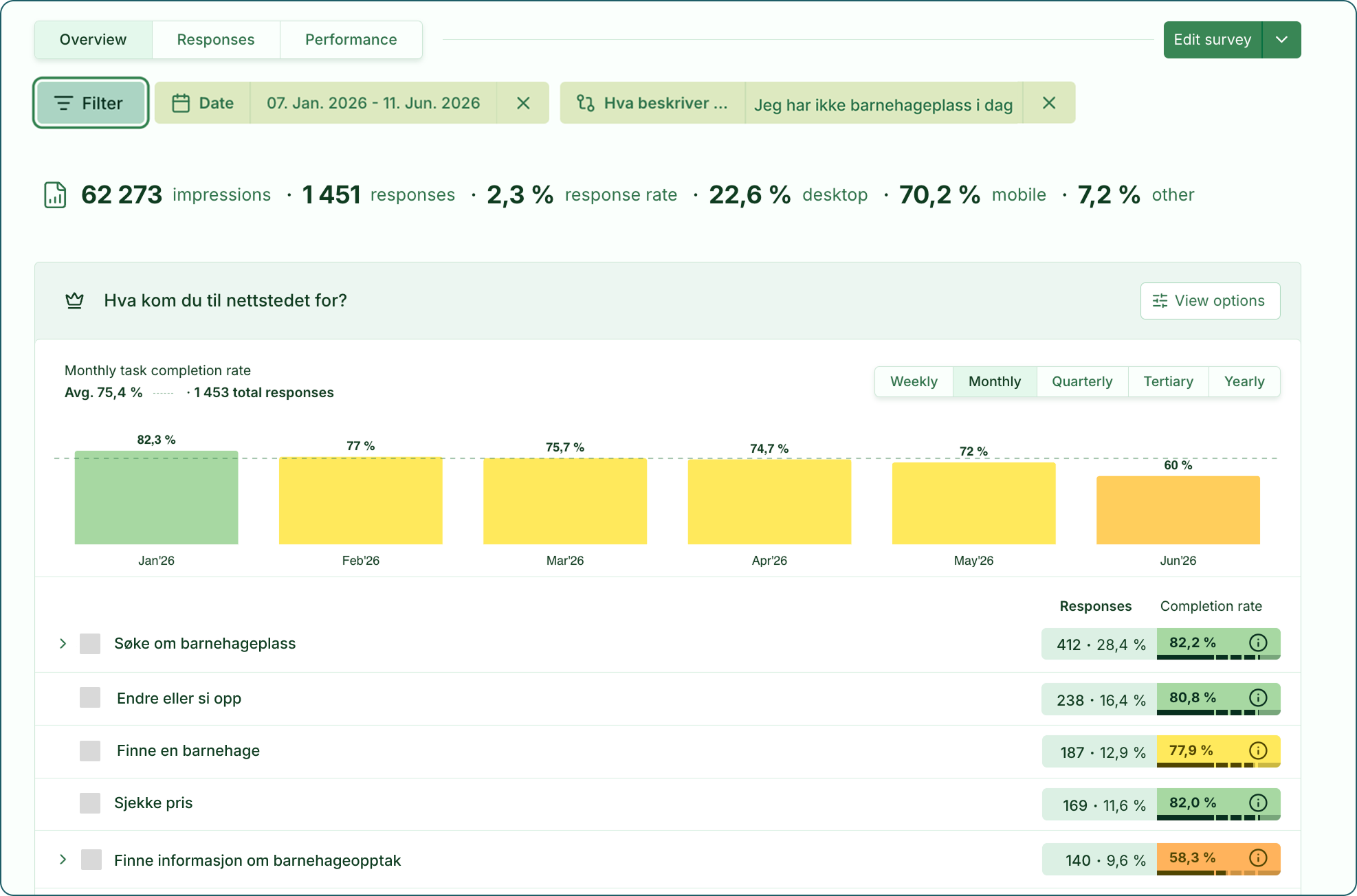Open info icon for 82,0 % rate
This screenshot has height=896, width=1357.
point(1258,803)
